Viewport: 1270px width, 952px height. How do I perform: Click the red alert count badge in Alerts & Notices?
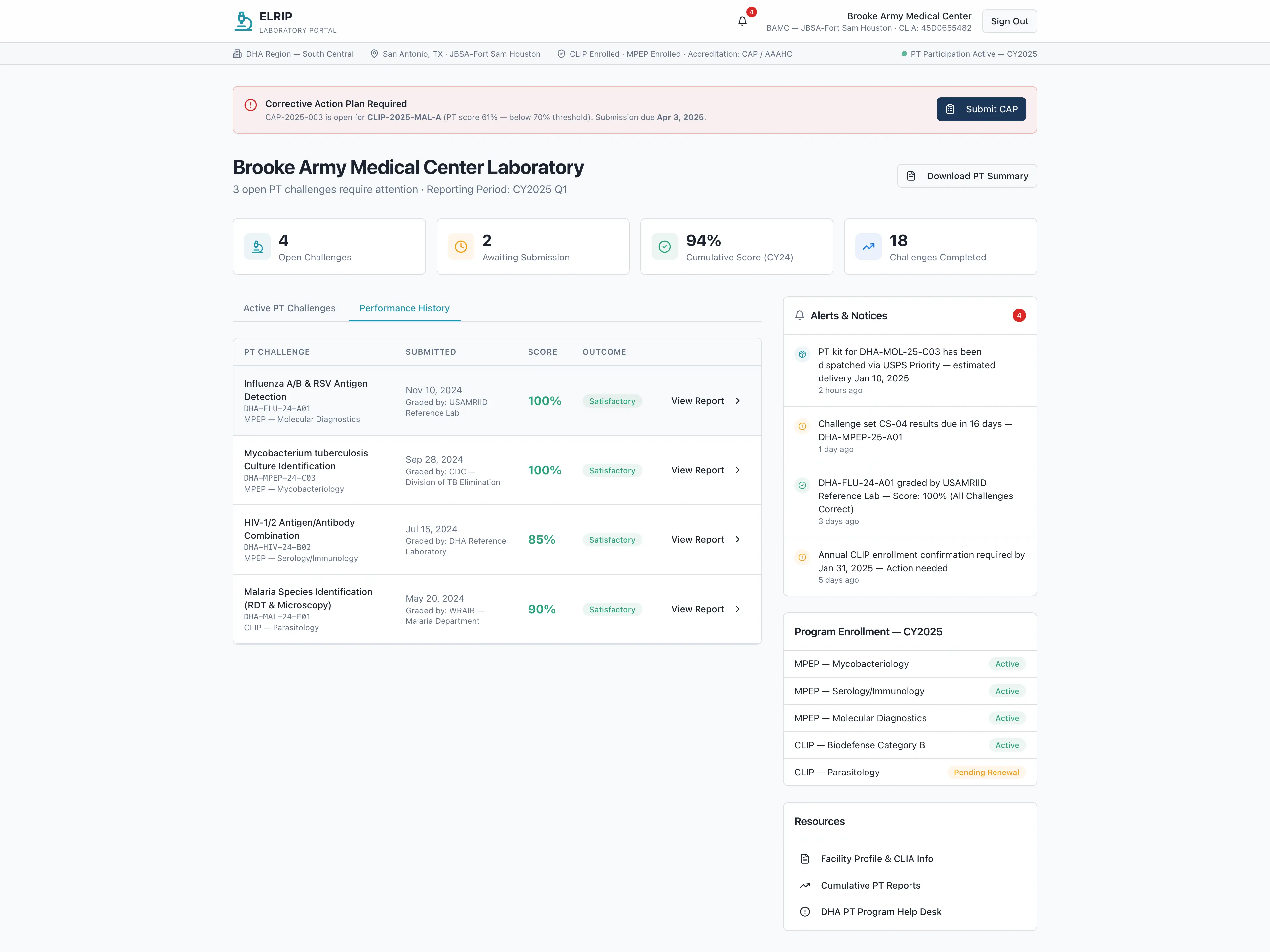[1019, 315]
